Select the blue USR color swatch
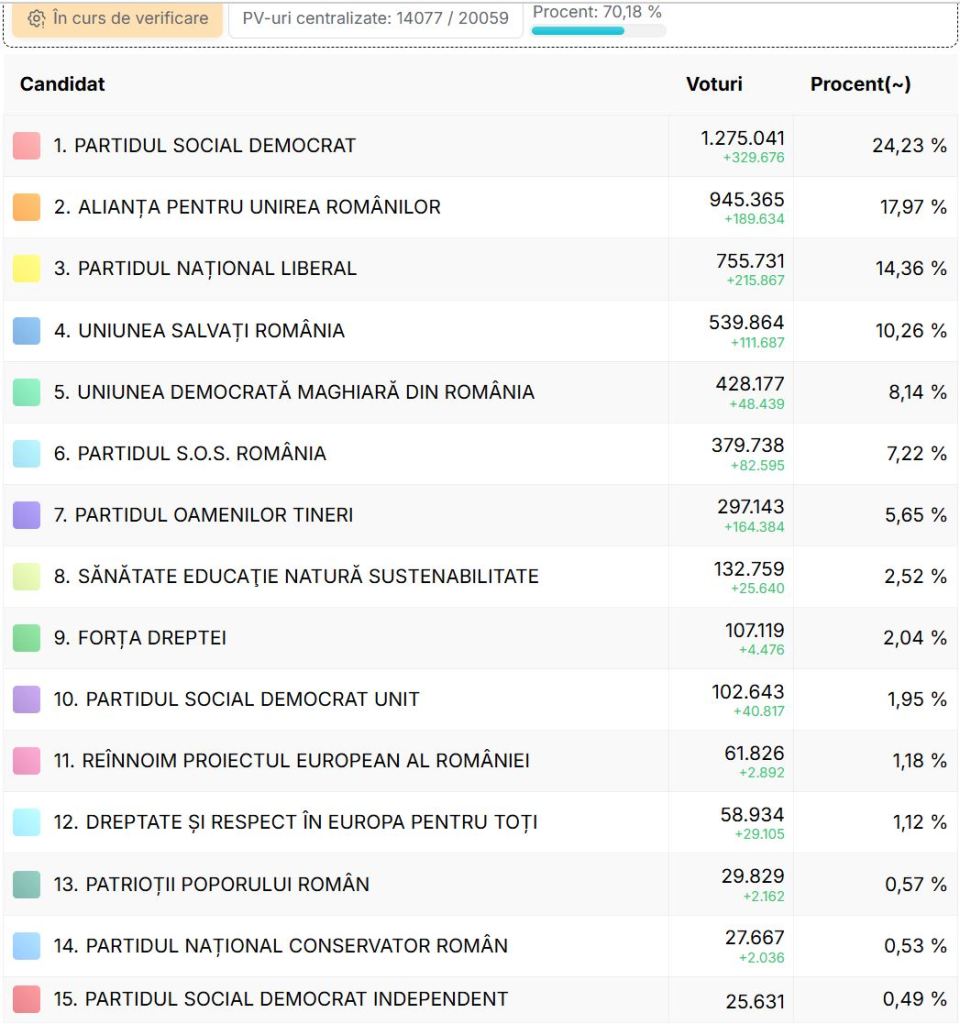Viewport: 960px width, 1024px height. (26, 330)
